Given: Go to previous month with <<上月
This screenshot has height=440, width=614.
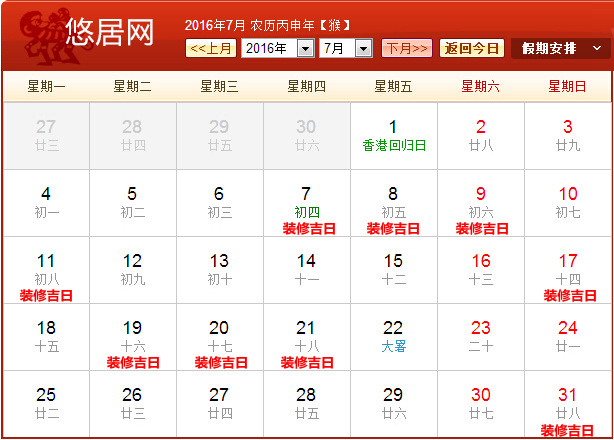Looking at the screenshot, I should tap(210, 48).
